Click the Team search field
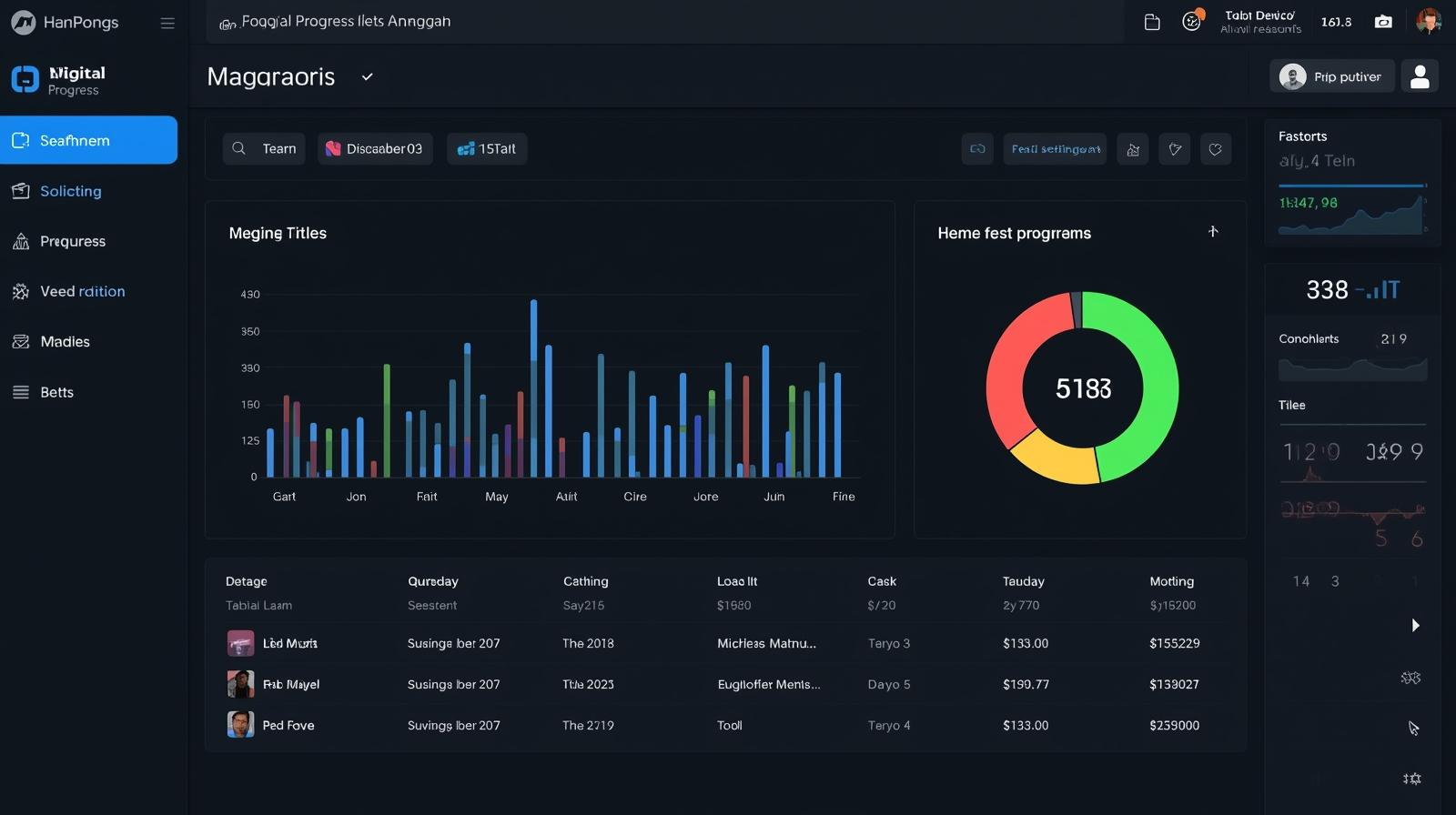This screenshot has width=1456, height=815. 265,149
